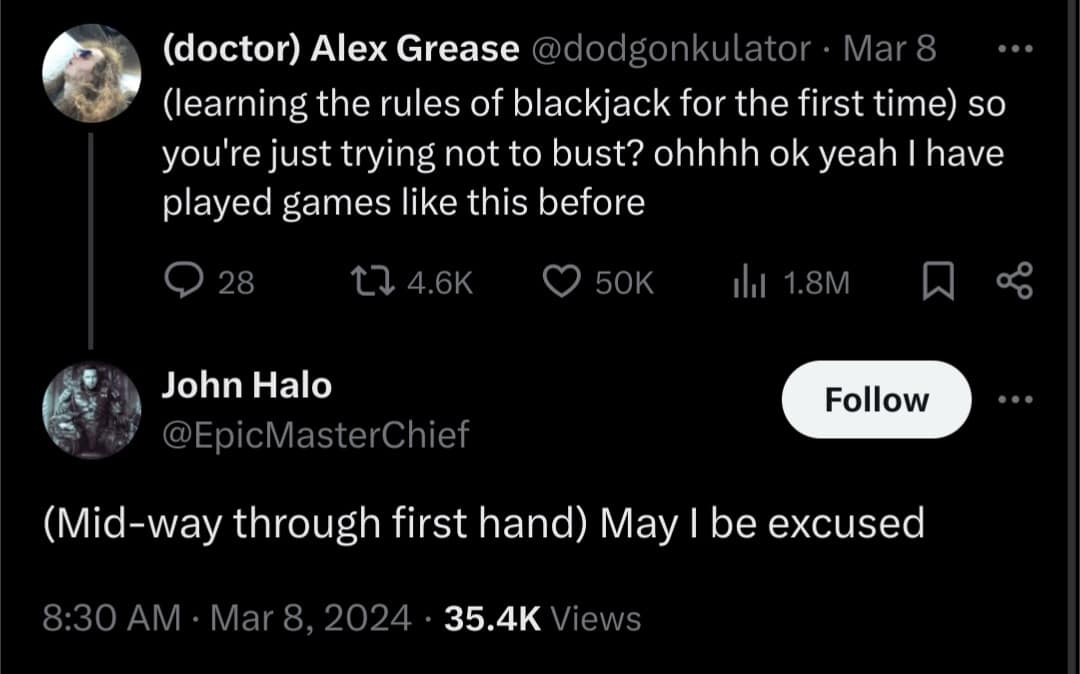This screenshot has width=1080, height=674.
Task: Click @EpicMasterChief's username
Action: pyautogui.click(x=313, y=435)
